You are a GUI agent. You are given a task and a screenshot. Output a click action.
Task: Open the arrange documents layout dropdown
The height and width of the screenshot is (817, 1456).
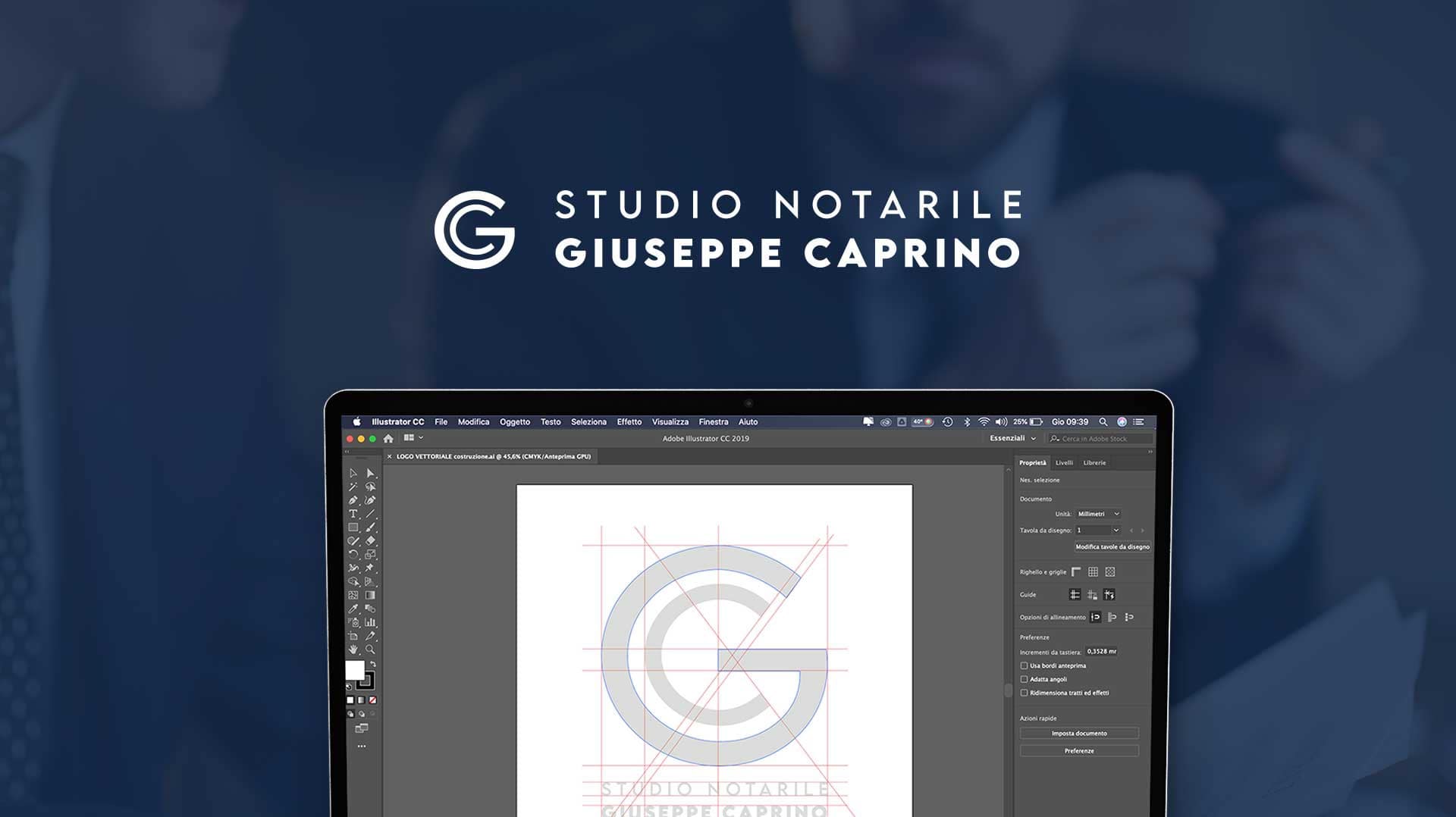tap(413, 438)
